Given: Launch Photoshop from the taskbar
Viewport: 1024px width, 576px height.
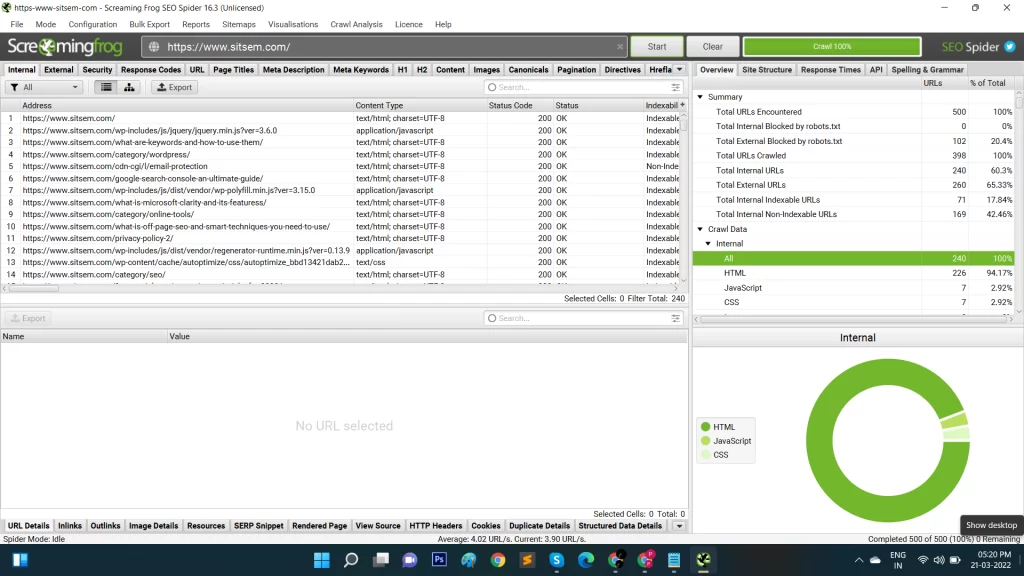Looking at the screenshot, I should [x=440, y=560].
